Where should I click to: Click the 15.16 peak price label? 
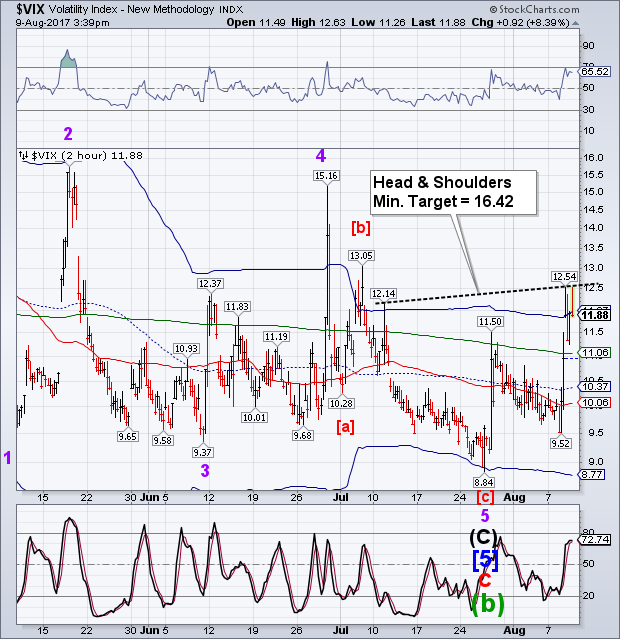327,176
